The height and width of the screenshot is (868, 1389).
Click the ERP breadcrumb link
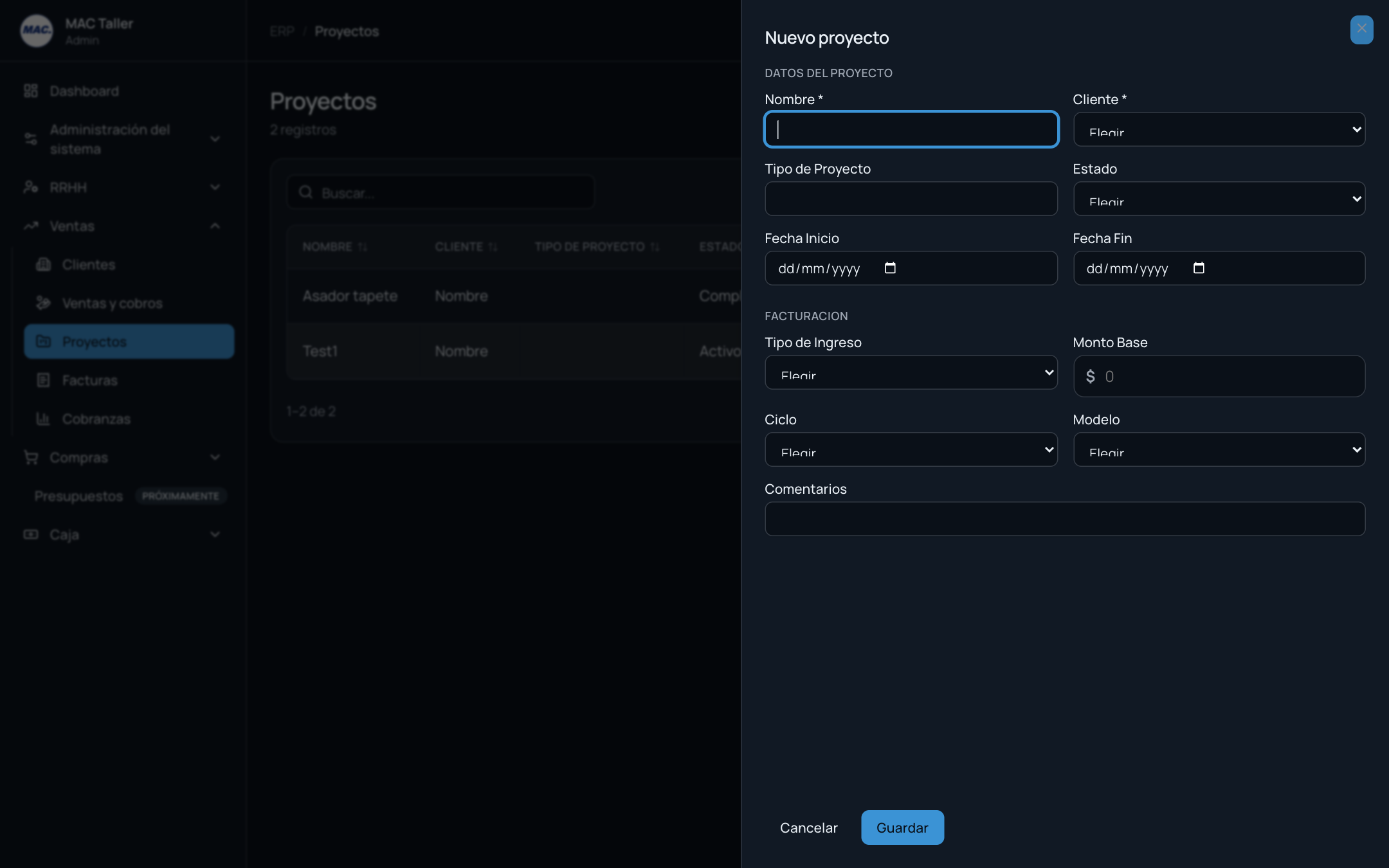[282, 31]
